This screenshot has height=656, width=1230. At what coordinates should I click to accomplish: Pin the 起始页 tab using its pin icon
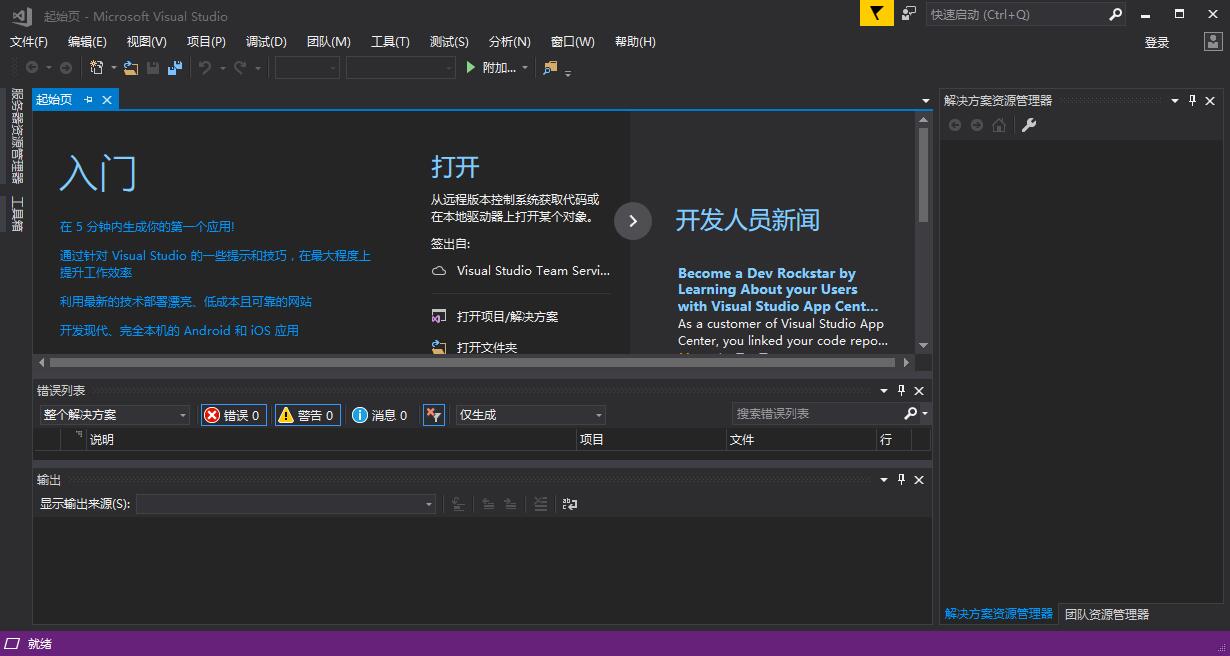88,99
